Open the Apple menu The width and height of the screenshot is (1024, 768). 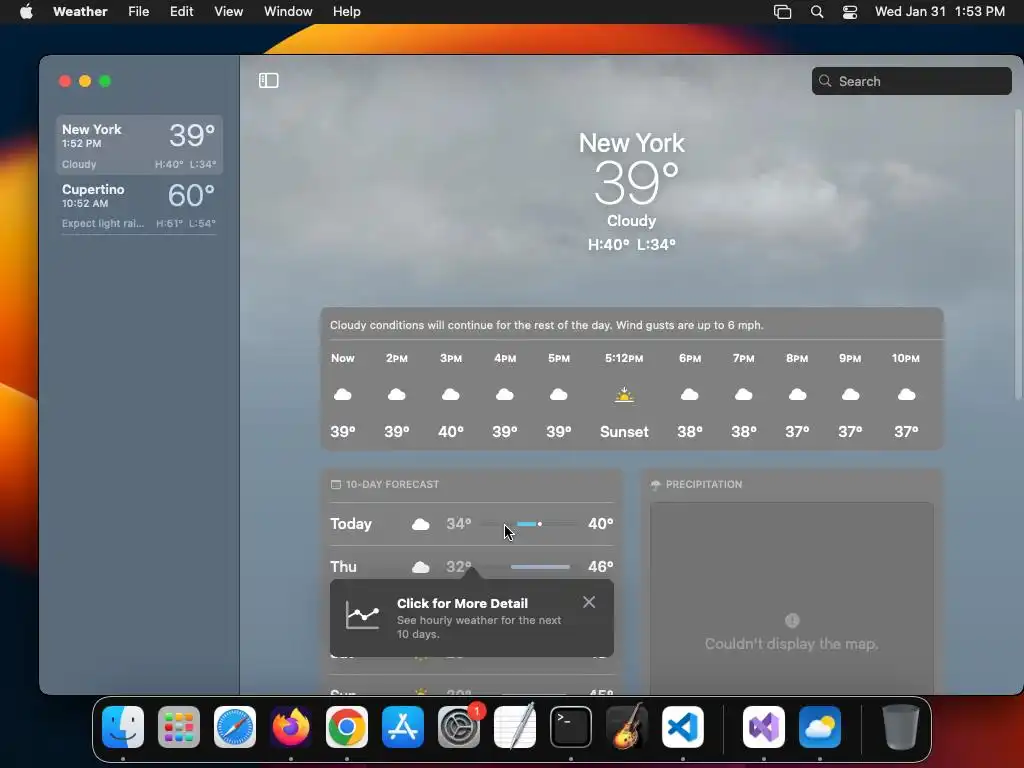(26, 12)
